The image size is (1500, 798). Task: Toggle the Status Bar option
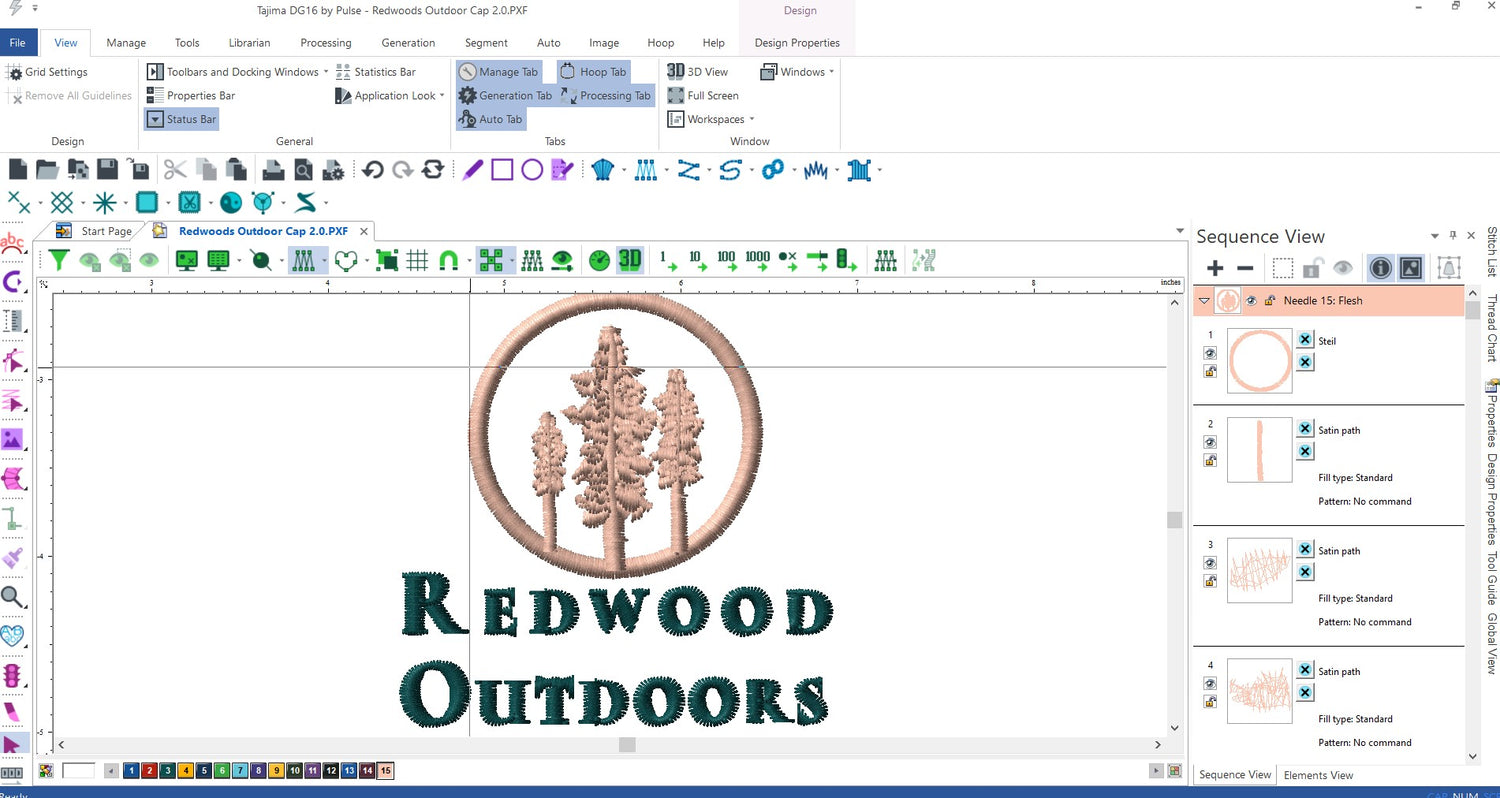point(182,119)
